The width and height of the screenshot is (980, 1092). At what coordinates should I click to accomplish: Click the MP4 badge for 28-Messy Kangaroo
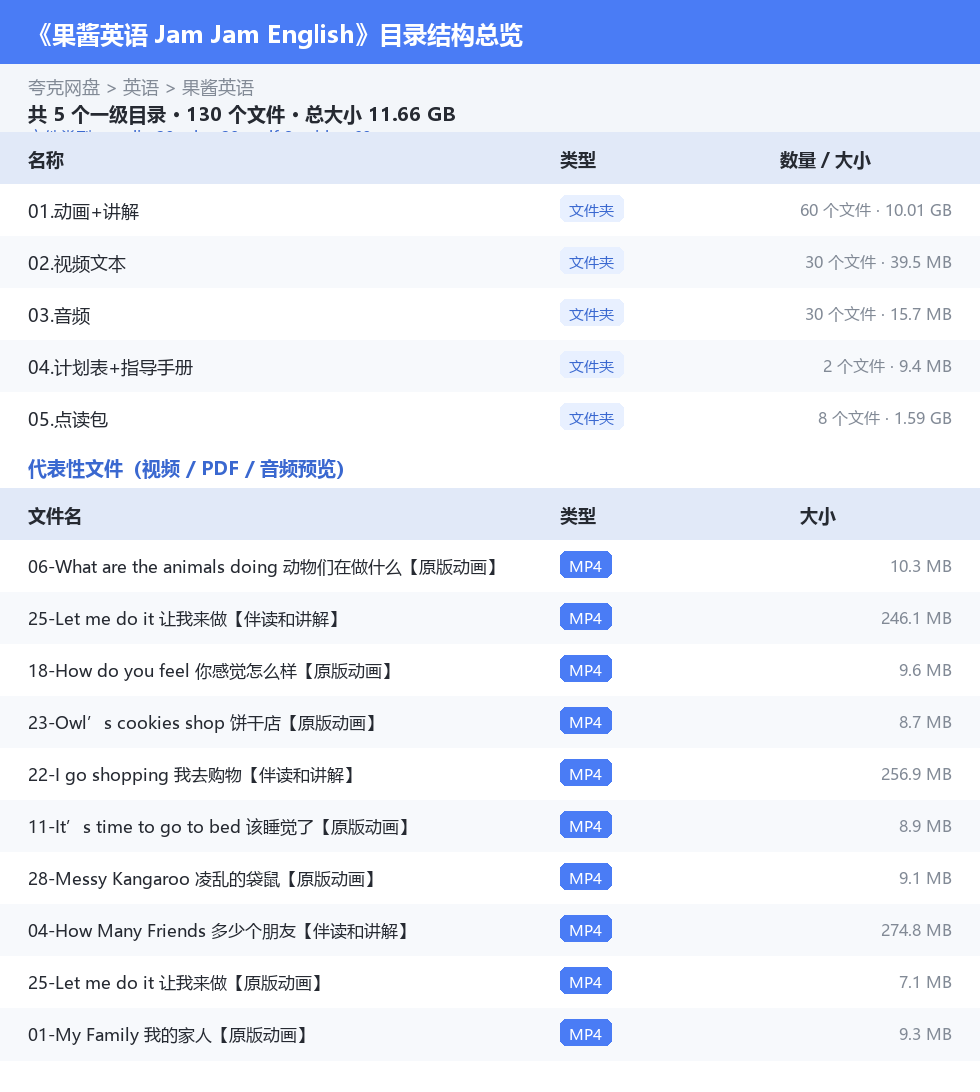pyautogui.click(x=586, y=878)
